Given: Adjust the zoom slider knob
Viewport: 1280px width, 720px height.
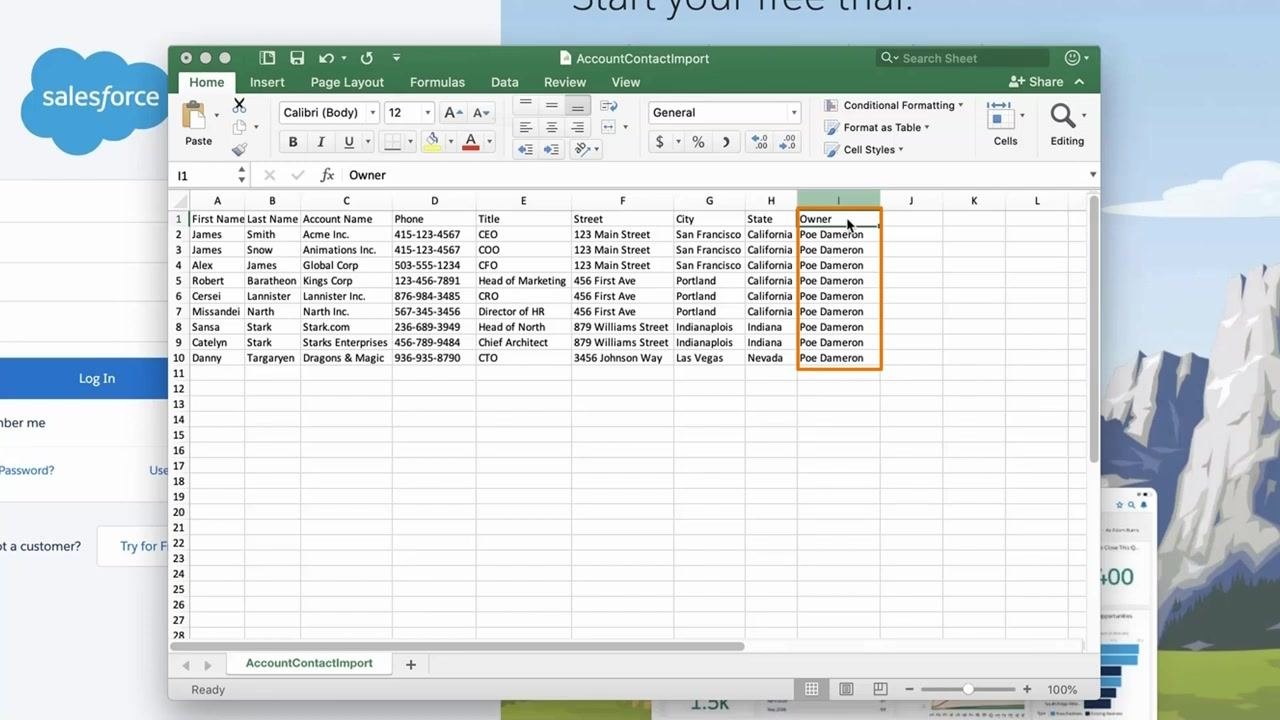Looking at the screenshot, I should 968,689.
